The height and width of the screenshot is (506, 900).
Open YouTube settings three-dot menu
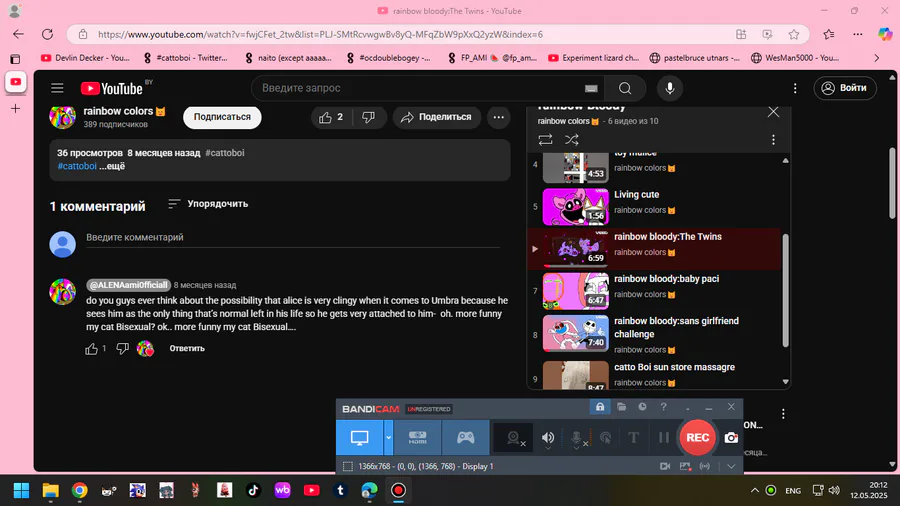795,88
